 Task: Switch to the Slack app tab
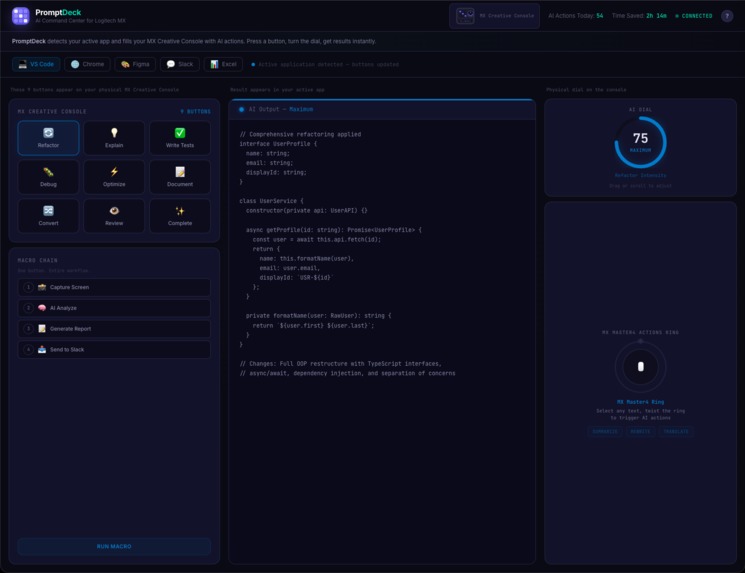[x=180, y=64]
